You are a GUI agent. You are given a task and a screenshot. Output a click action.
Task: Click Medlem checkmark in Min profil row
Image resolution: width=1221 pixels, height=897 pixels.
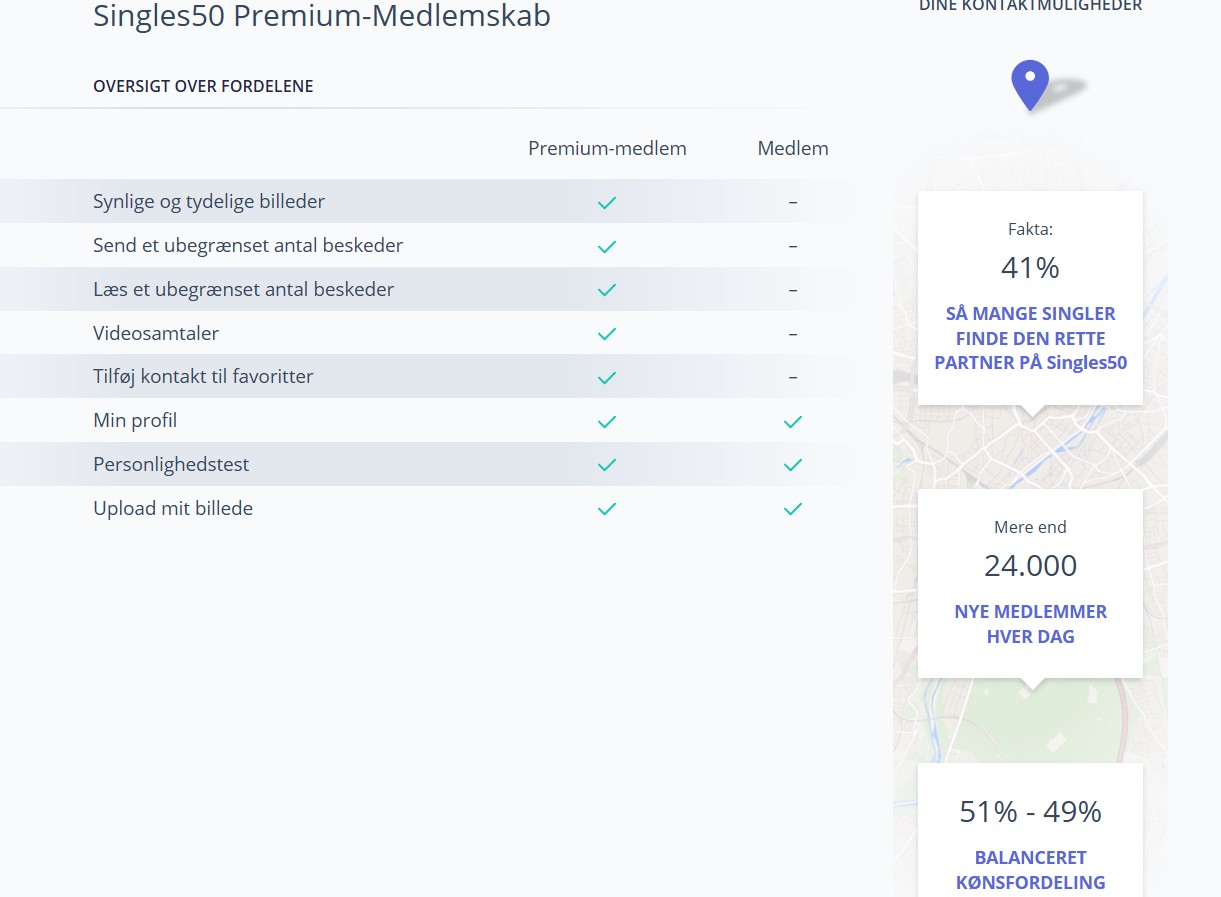[793, 422]
